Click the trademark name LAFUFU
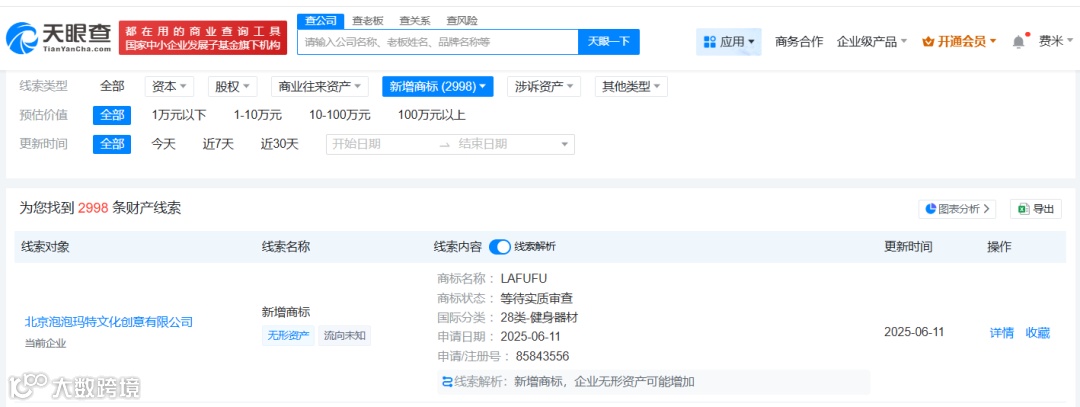The image size is (1080, 407). coord(523,278)
